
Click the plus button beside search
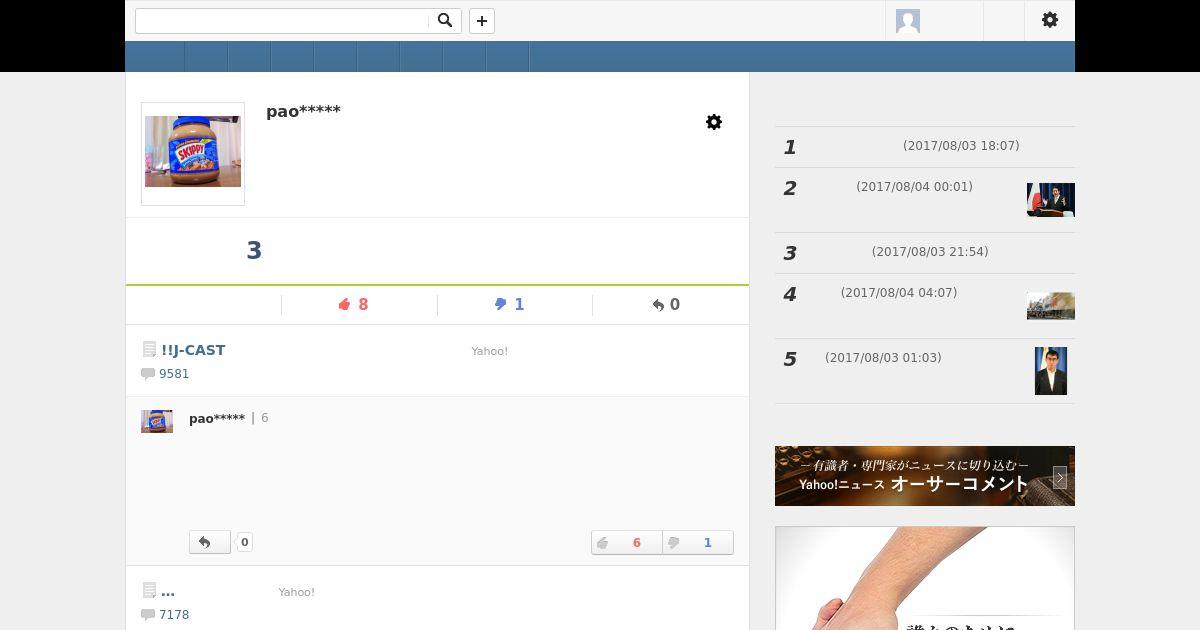coord(482,21)
